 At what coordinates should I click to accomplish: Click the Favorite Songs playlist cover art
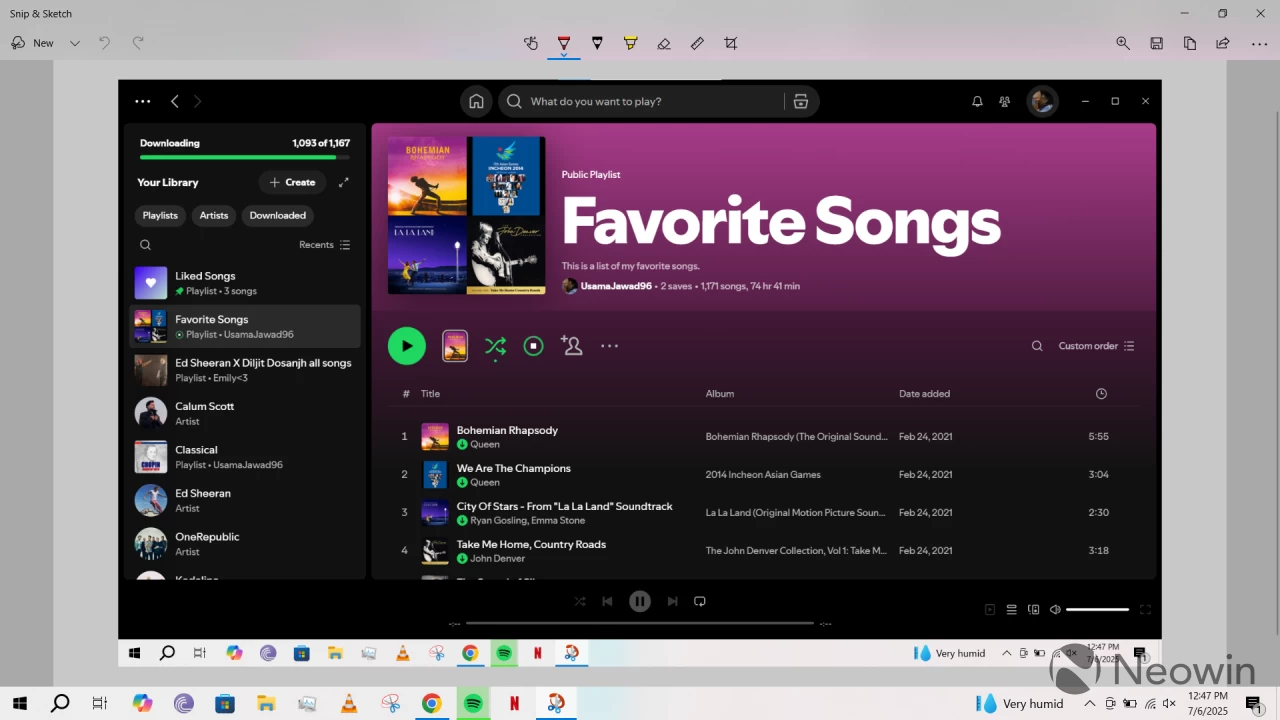(466, 215)
